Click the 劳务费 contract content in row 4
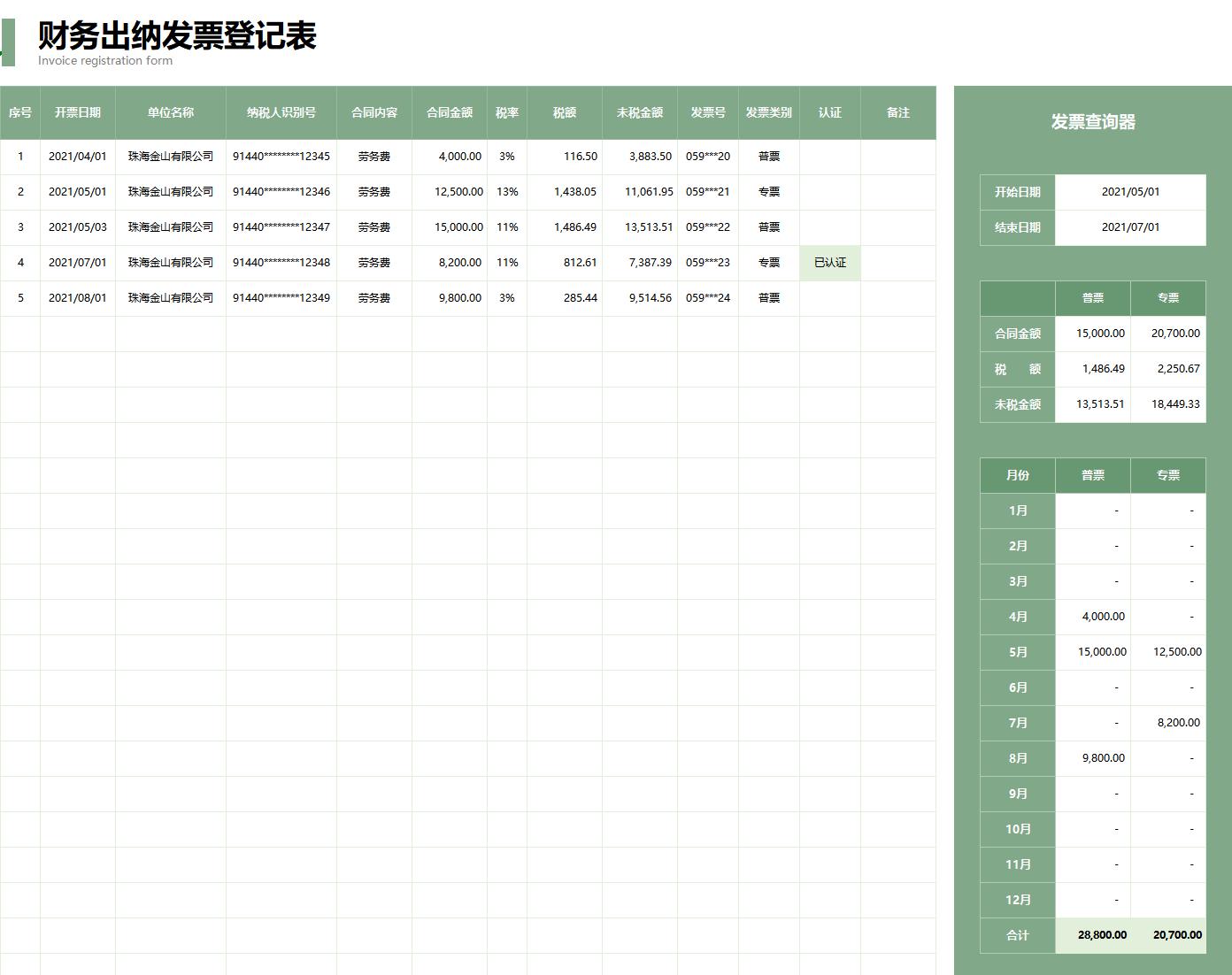This screenshot has height=975, width=1232. tap(373, 262)
